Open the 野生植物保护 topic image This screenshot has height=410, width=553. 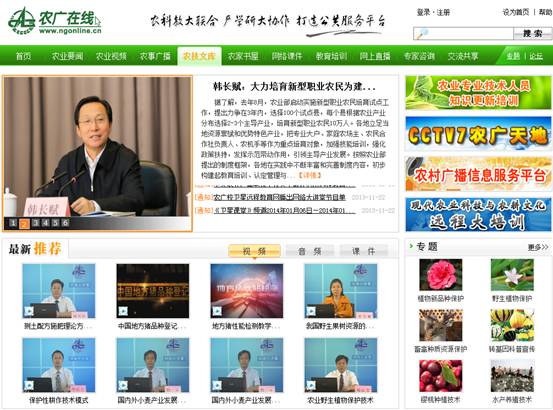pos(512,275)
